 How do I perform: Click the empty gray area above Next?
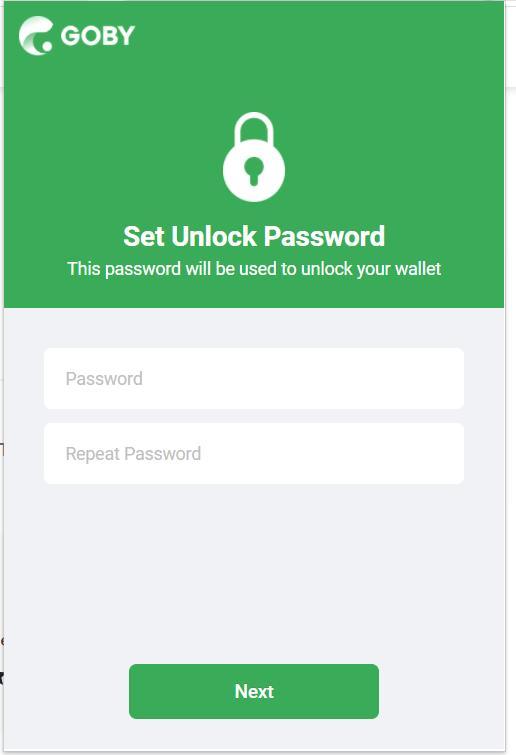[254, 573]
